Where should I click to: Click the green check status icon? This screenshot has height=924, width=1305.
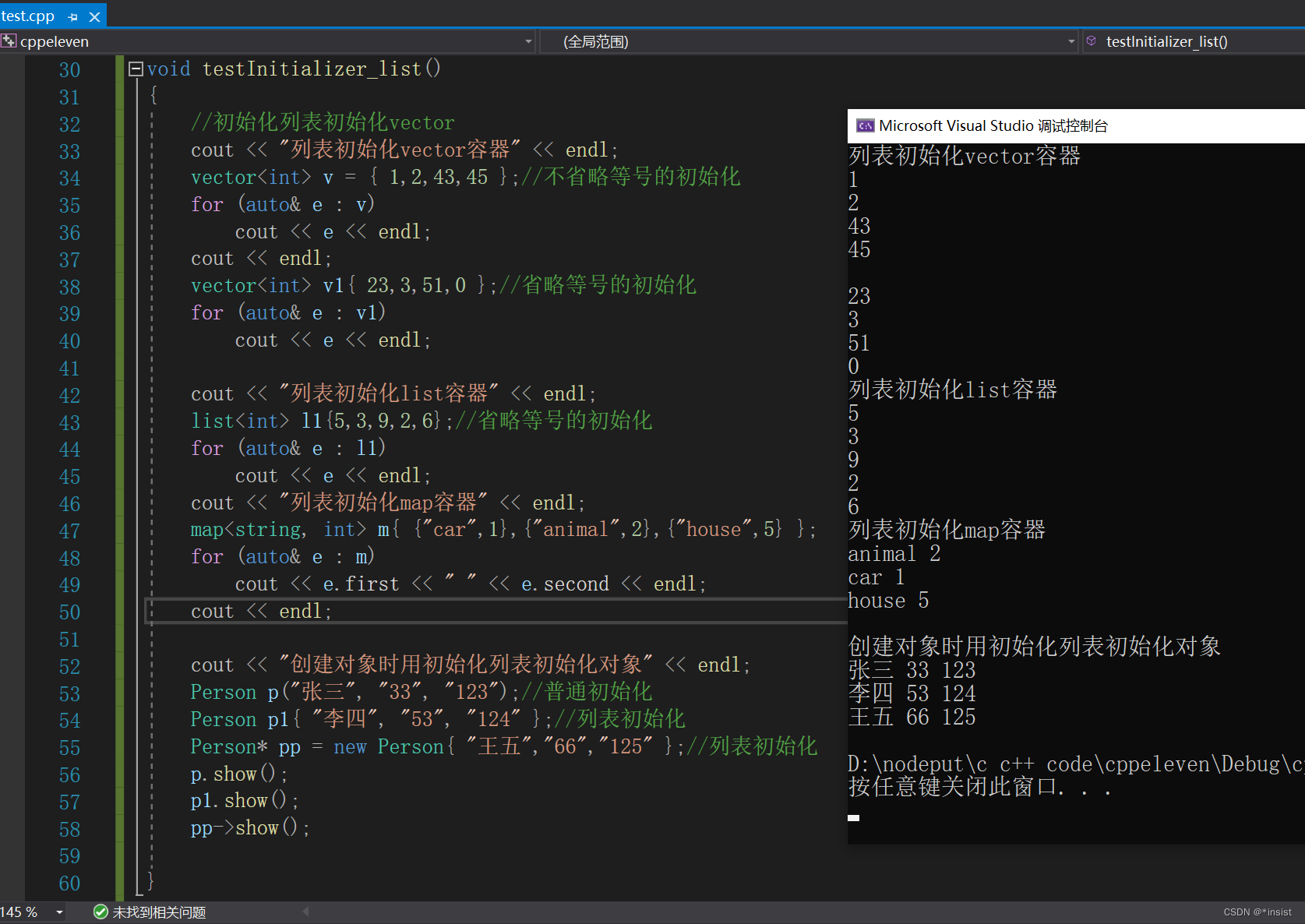(101, 912)
